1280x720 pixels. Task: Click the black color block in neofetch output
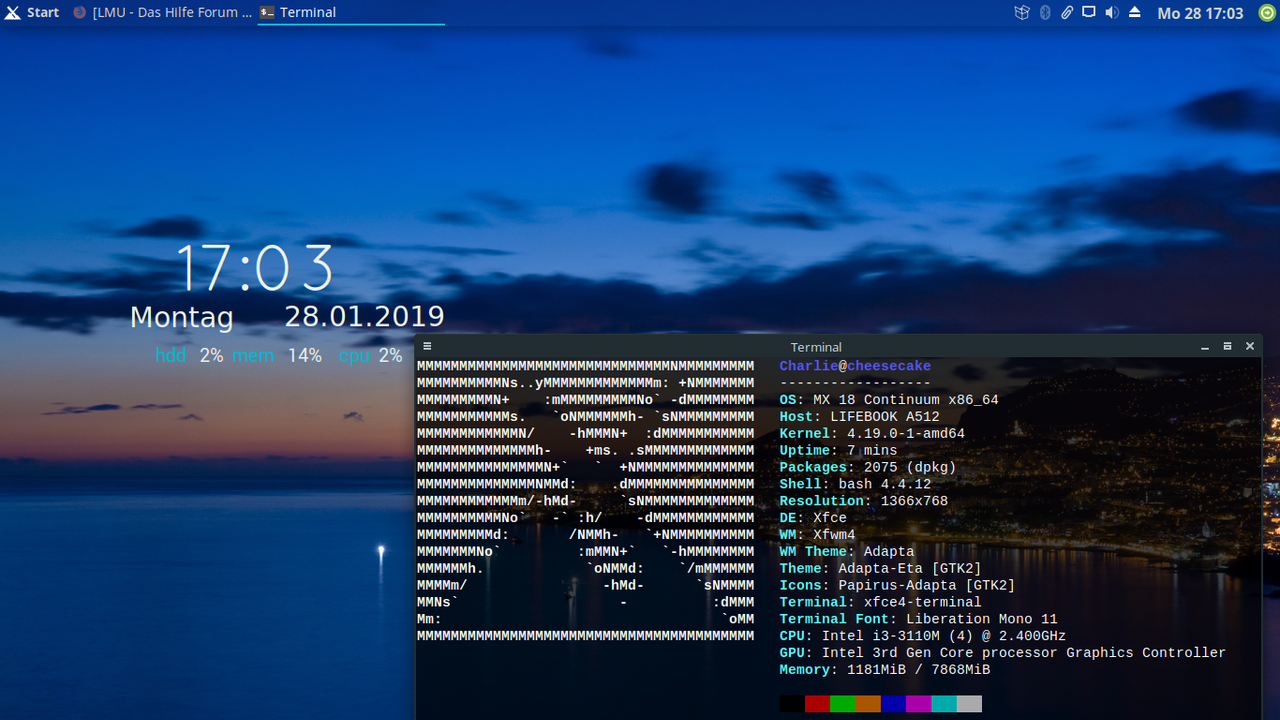(x=792, y=704)
